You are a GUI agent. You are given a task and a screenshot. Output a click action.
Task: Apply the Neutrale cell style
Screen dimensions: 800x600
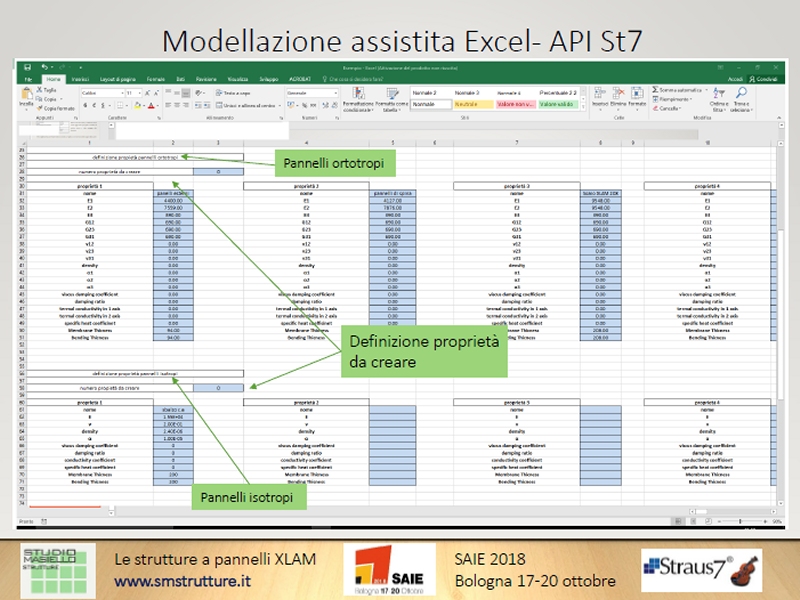(x=465, y=103)
